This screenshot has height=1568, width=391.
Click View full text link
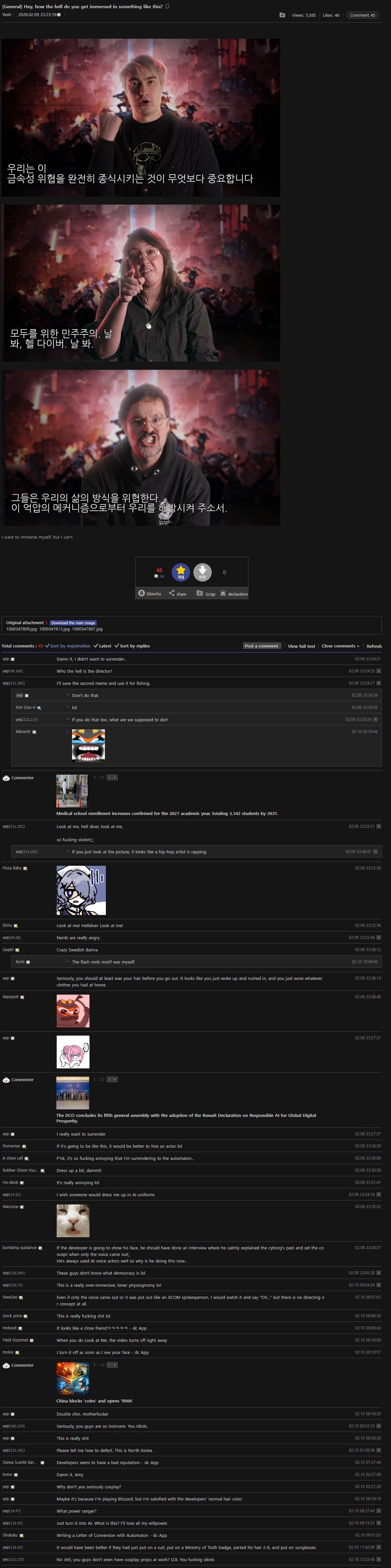(301, 646)
